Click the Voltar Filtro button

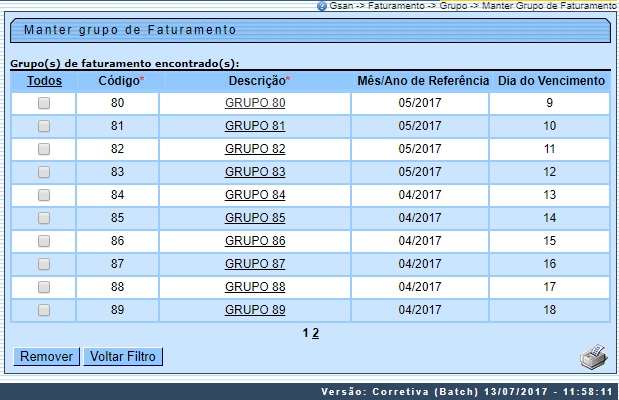coord(123,357)
